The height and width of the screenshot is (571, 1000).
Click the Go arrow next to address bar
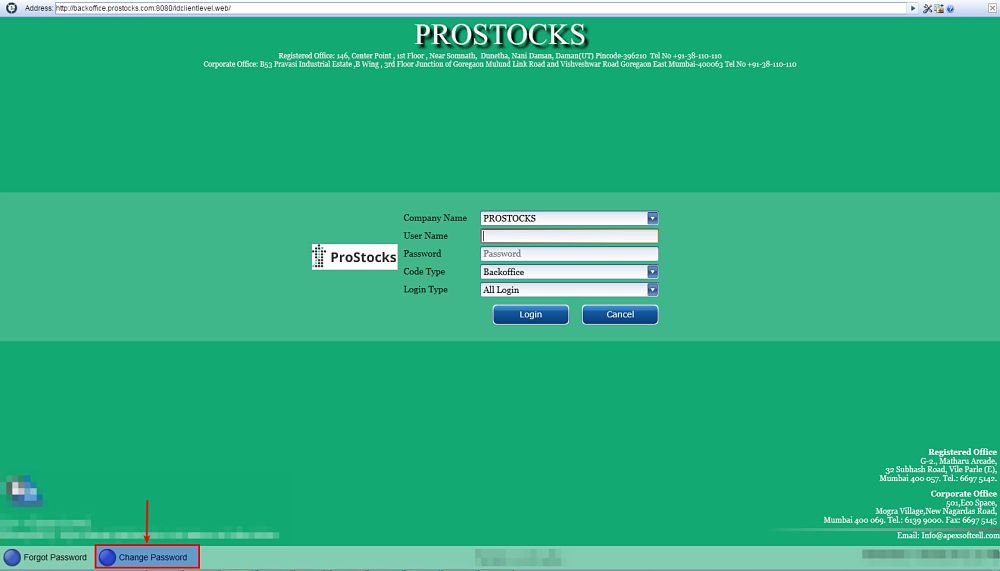coord(913,8)
